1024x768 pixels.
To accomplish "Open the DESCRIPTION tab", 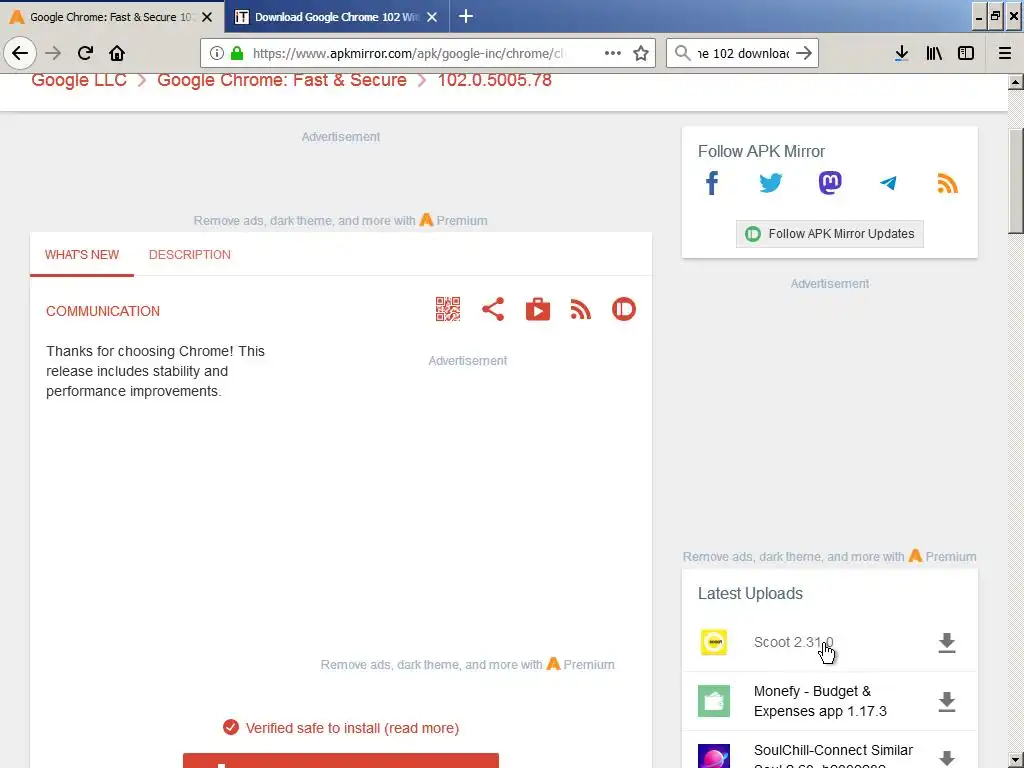I will click(x=189, y=255).
